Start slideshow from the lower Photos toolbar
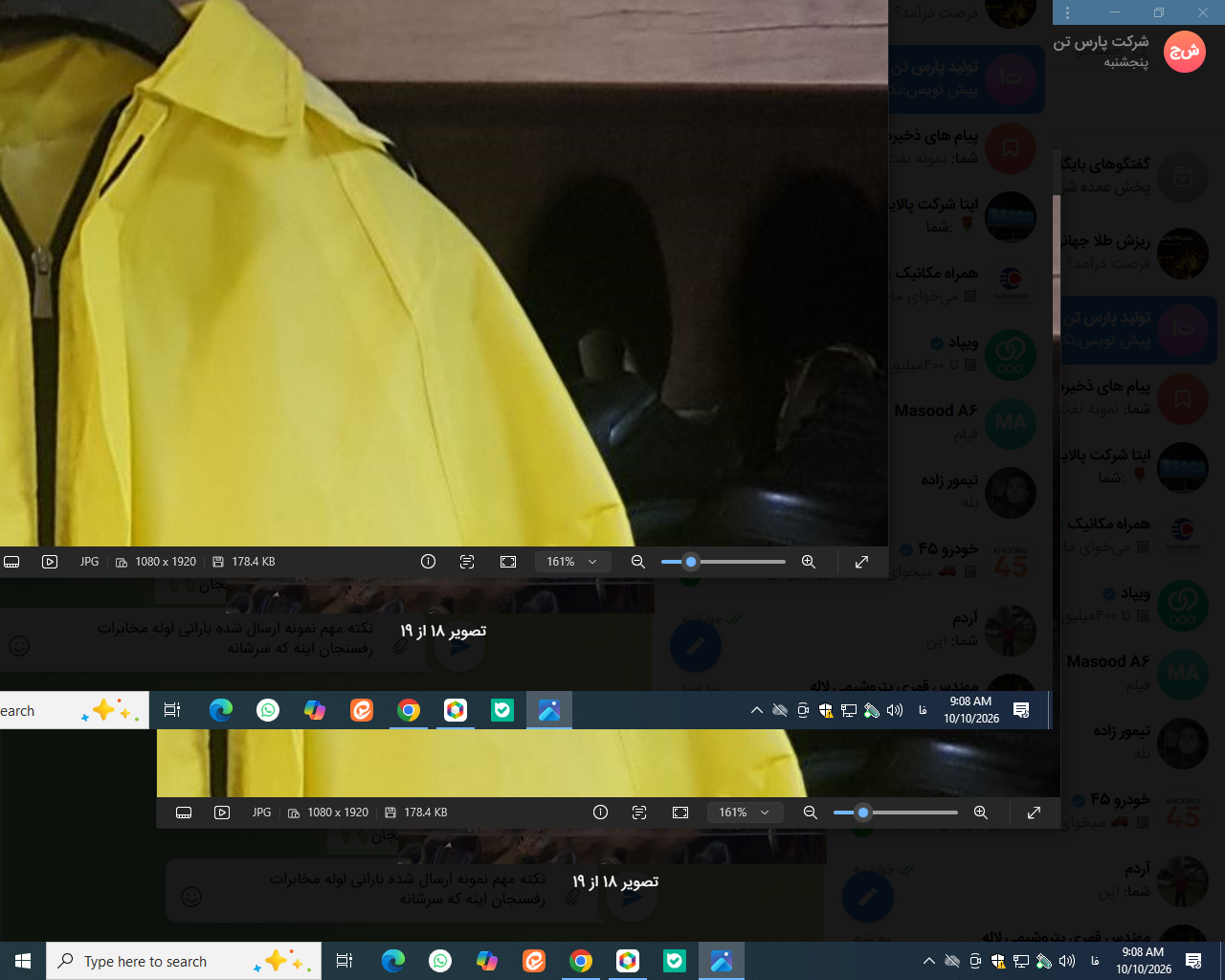The height and width of the screenshot is (980, 1225). 222,813
